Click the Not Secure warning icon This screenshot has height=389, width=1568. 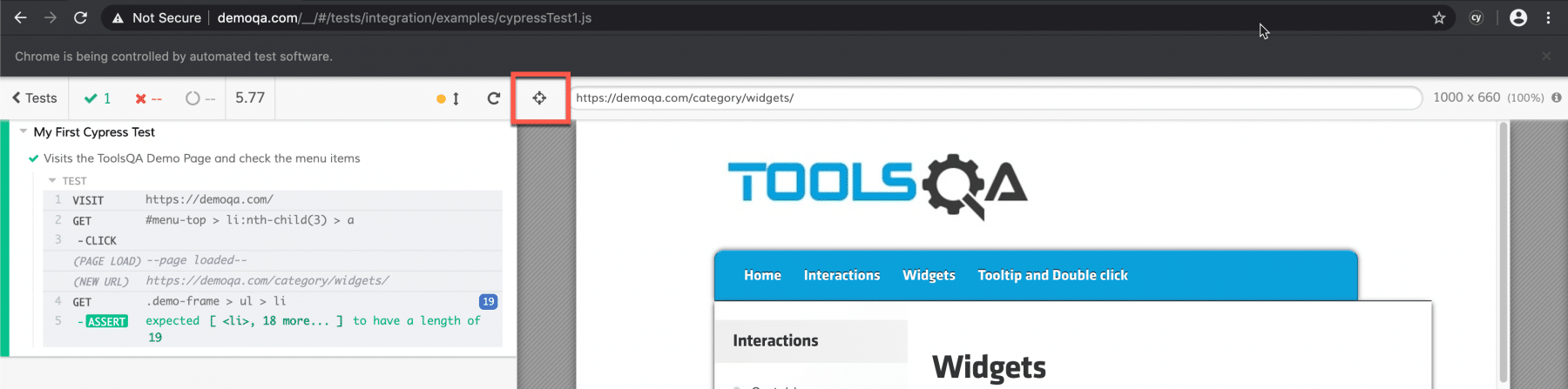coord(118,17)
